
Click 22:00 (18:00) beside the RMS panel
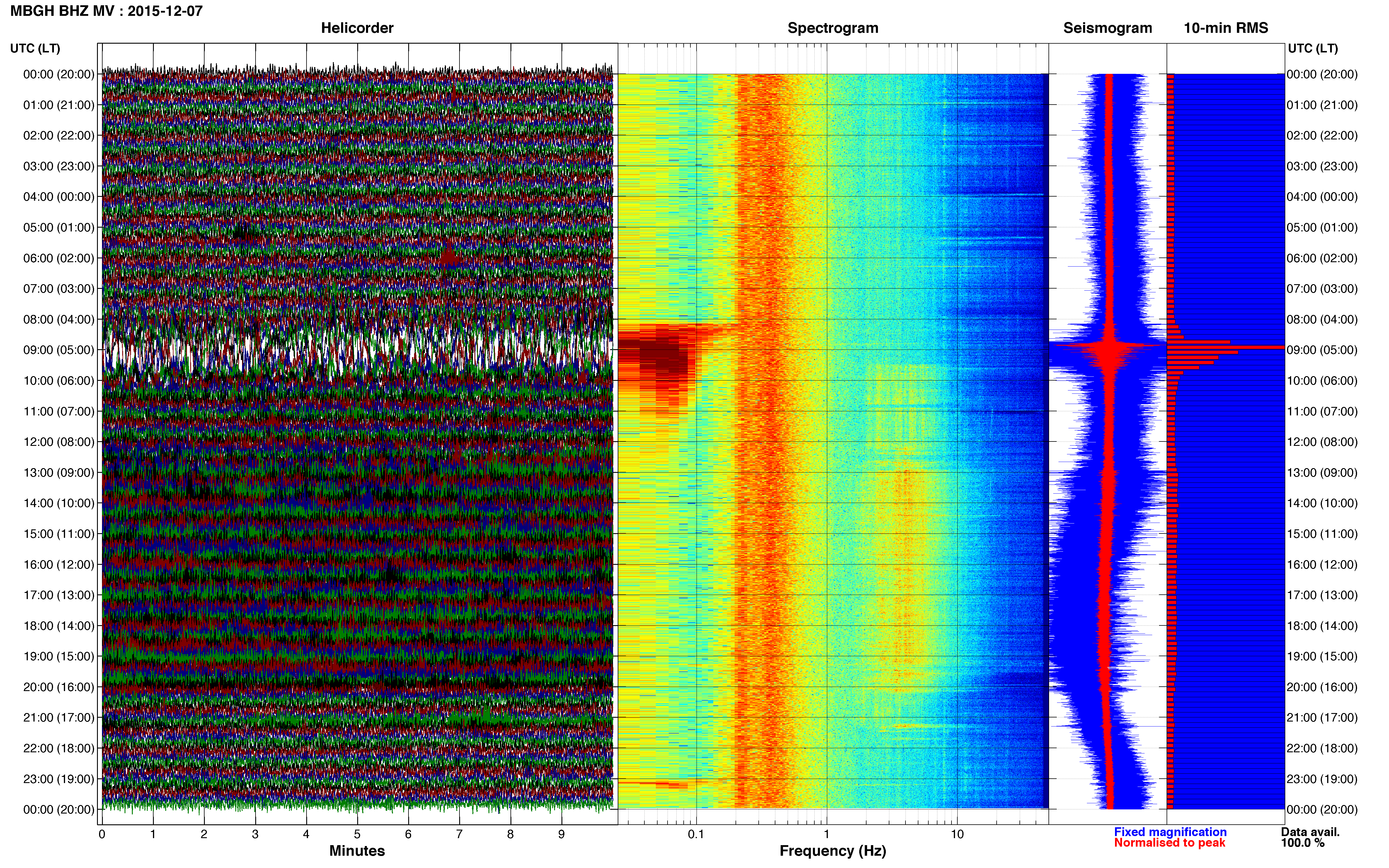coord(1322,748)
